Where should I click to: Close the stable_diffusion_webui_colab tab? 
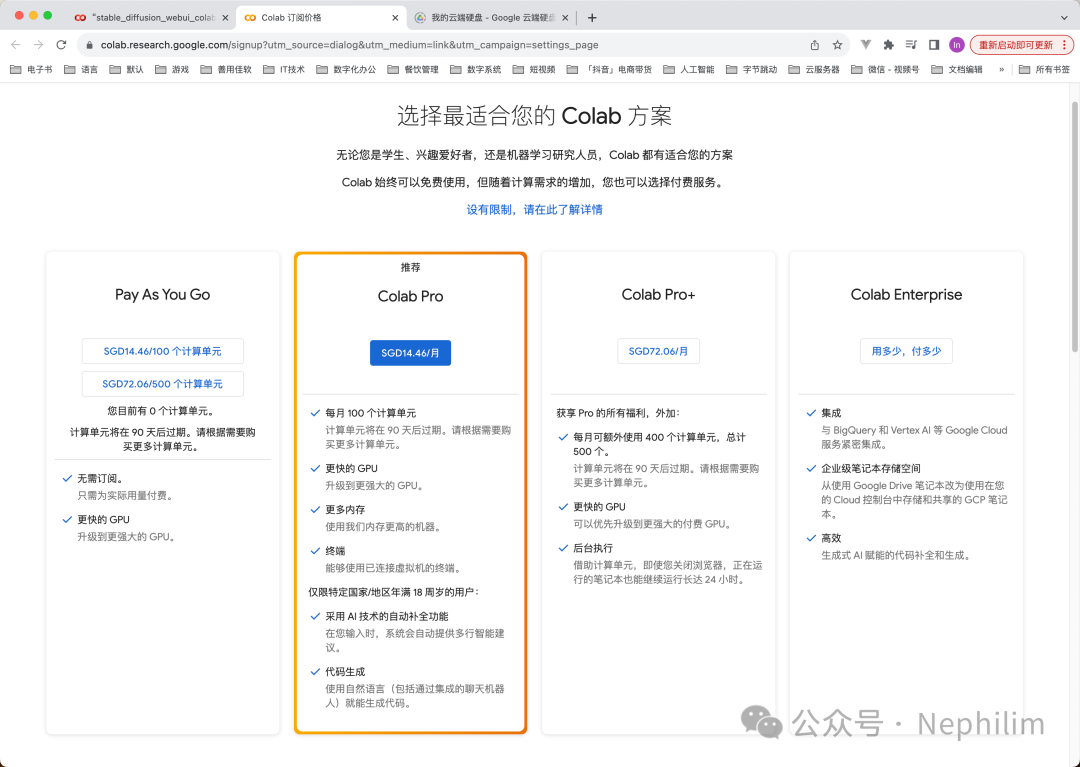click(225, 18)
